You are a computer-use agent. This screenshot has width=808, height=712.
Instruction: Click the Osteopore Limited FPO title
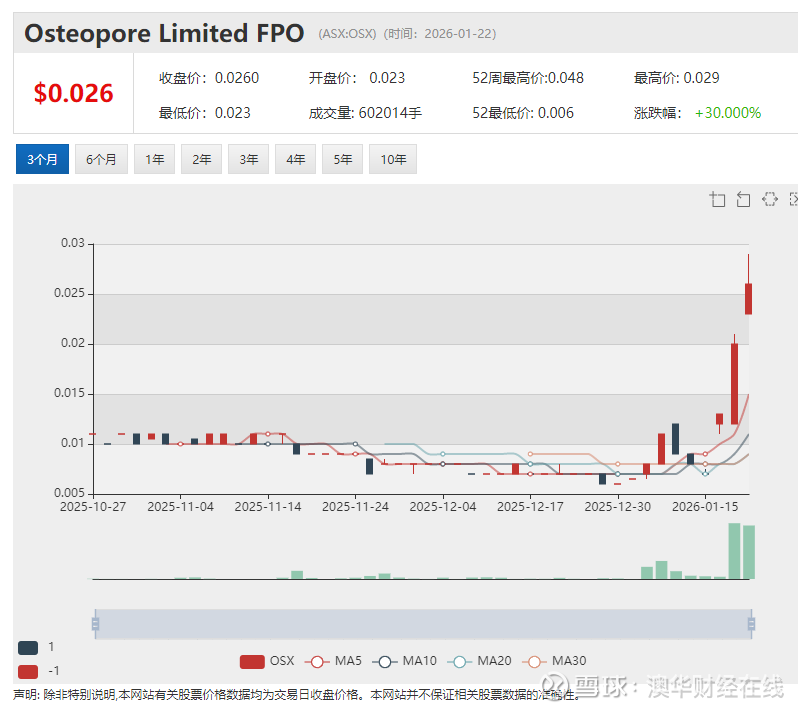(164, 33)
